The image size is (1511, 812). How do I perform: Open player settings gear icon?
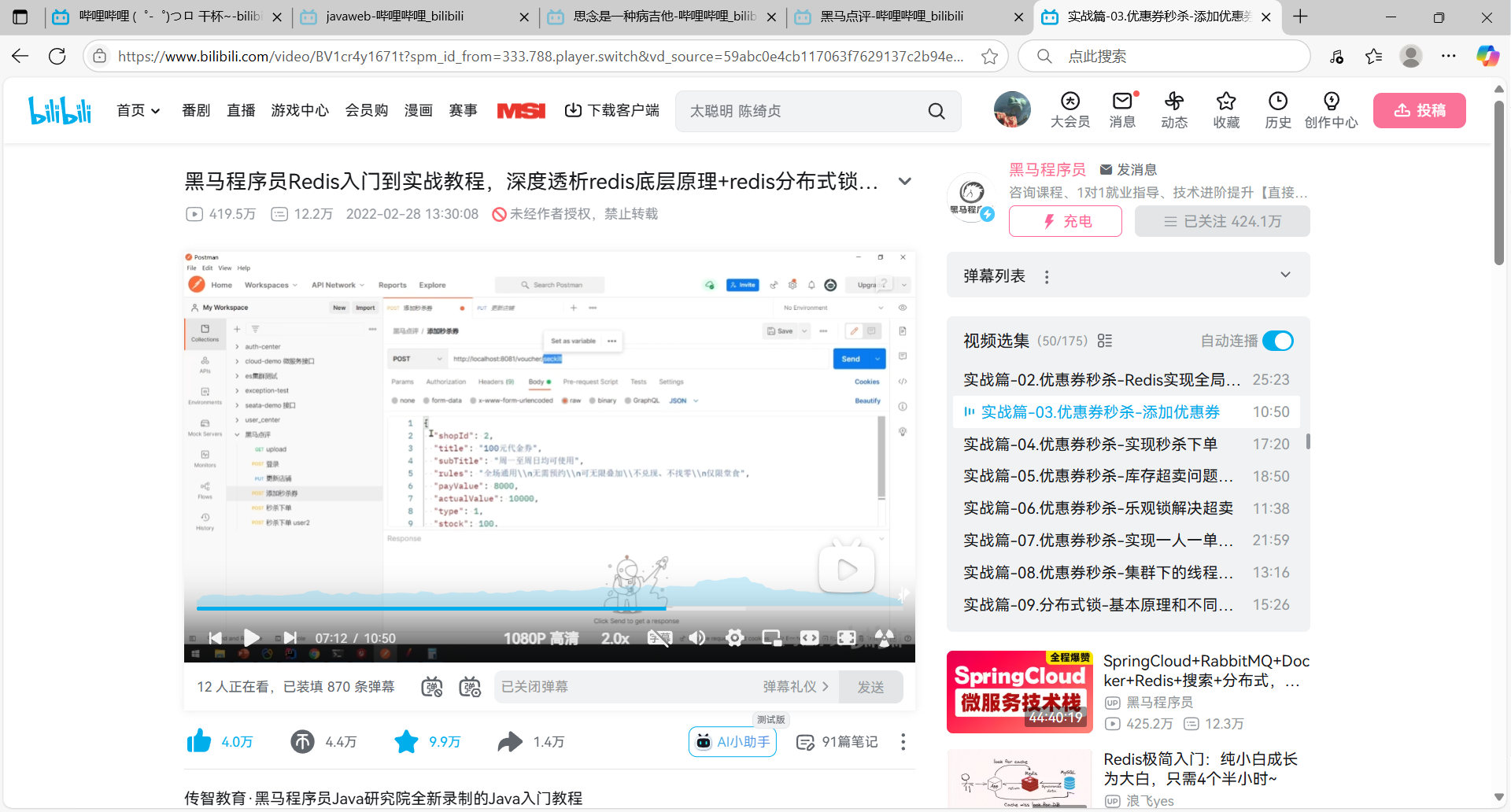click(x=734, y=638)
